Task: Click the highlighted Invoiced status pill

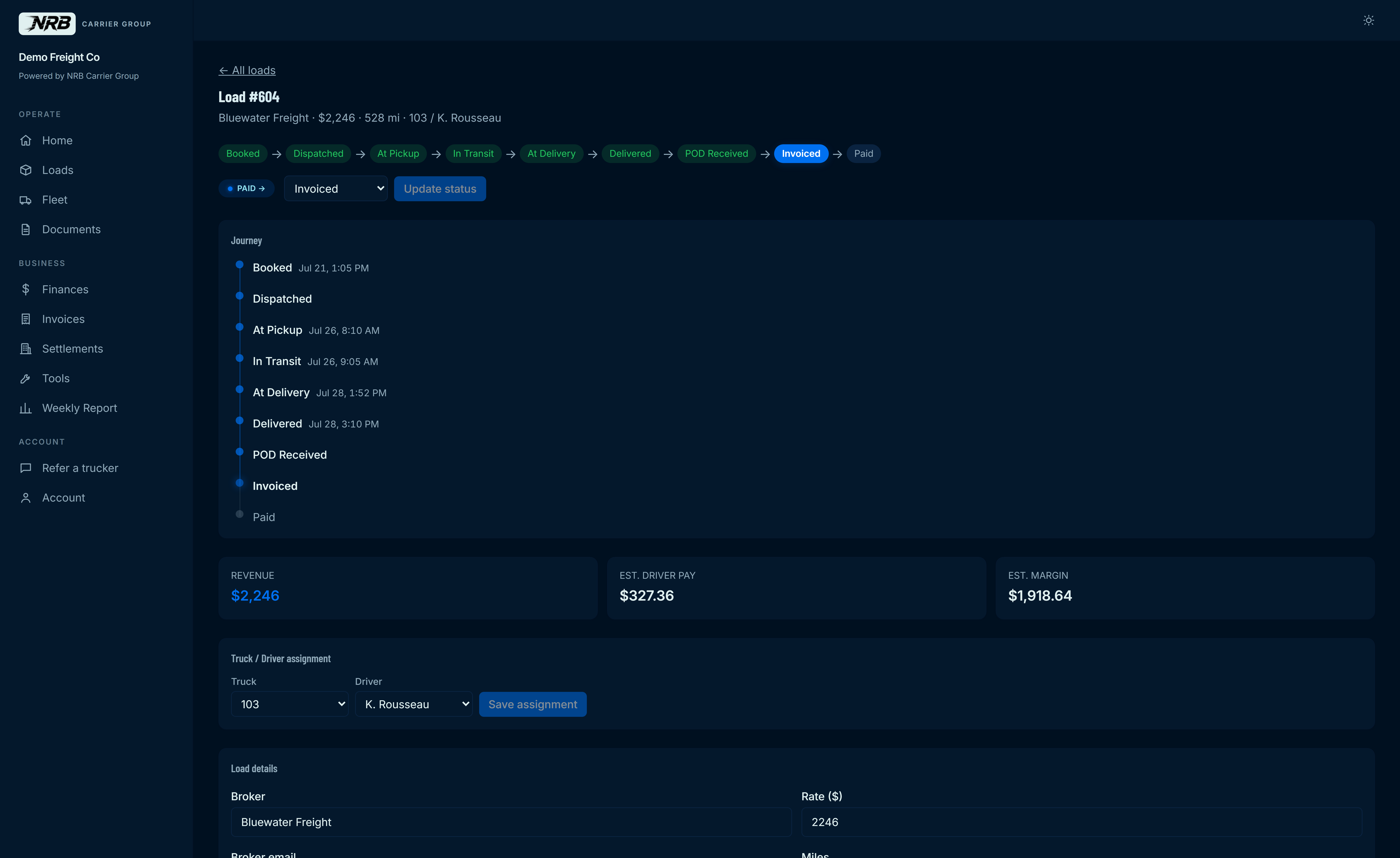Action: point(801,154)
